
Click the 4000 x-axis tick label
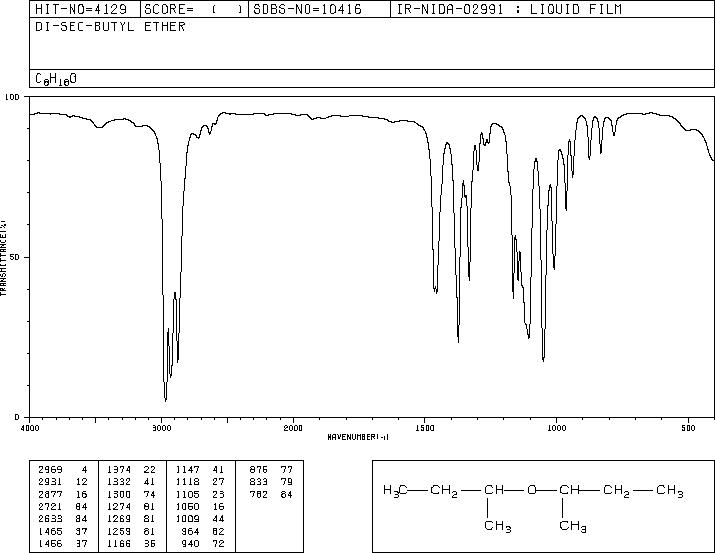click(30, 428)
